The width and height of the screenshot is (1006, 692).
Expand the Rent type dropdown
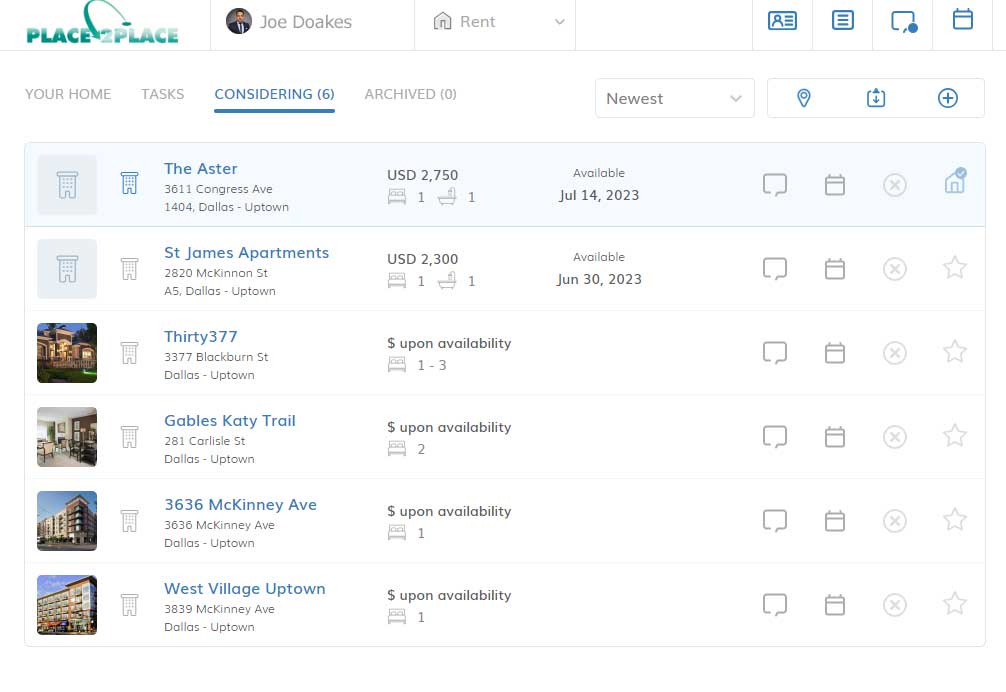[495, 22]
